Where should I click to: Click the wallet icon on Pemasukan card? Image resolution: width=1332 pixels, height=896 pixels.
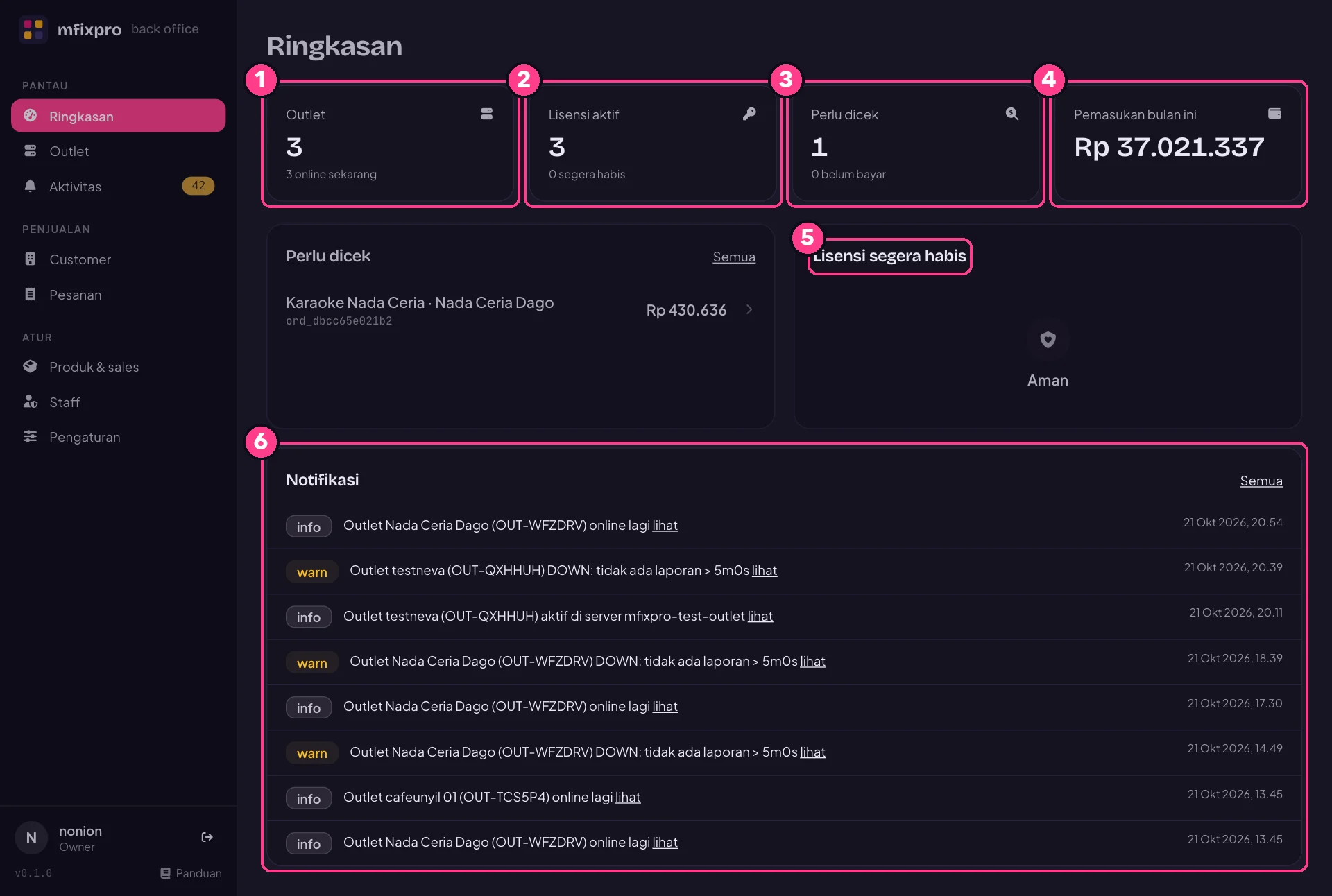(x=1275, y=114)
